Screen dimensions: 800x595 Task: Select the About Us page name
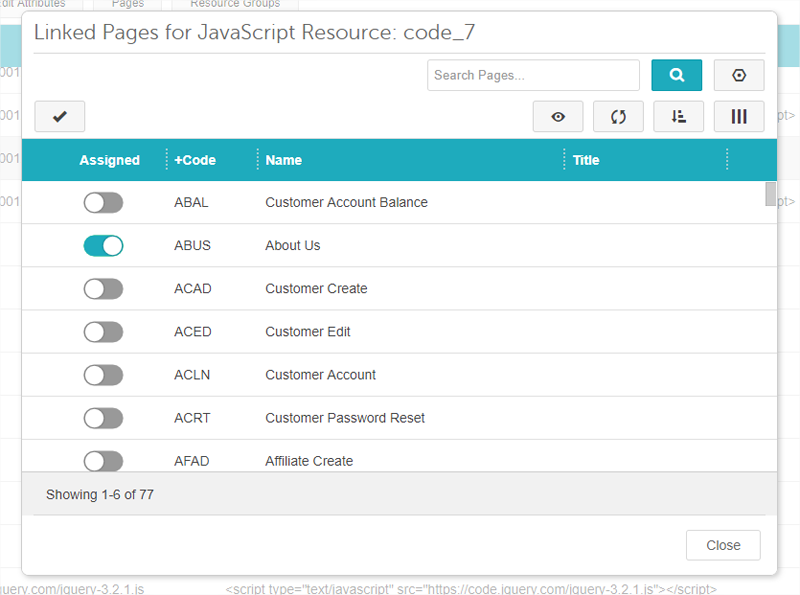pyautogui.click(x=293, y=245)
